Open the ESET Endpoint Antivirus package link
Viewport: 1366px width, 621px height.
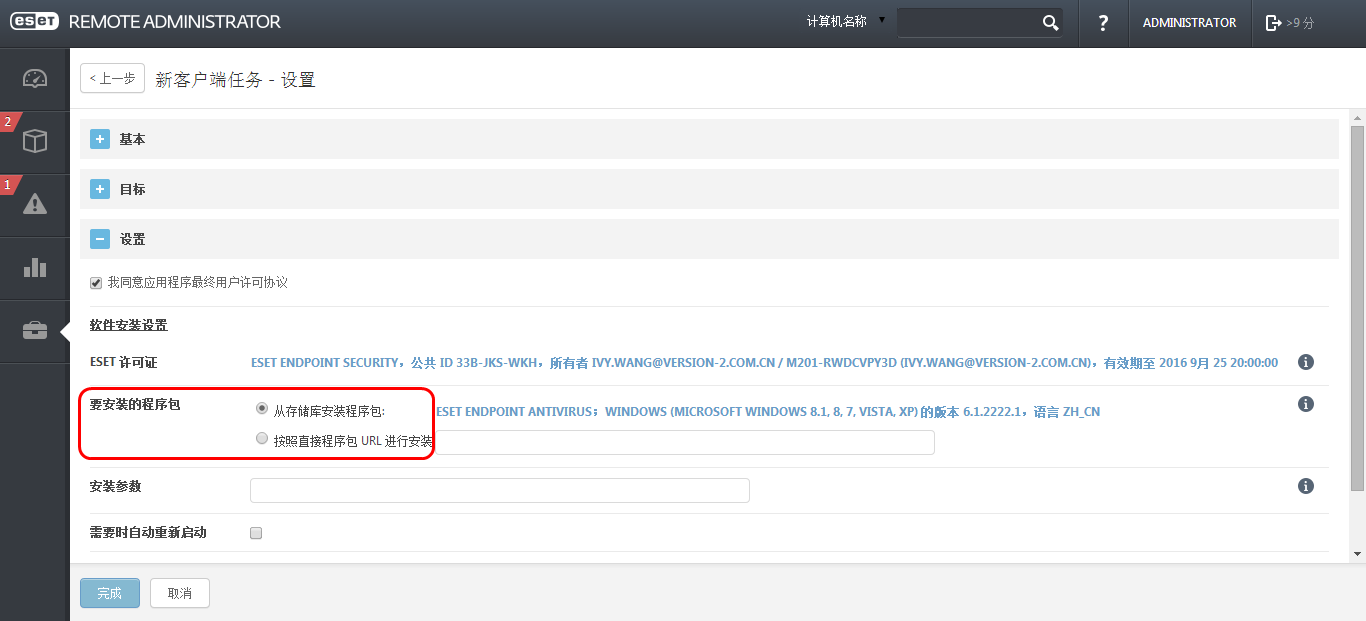click(768, 412)
